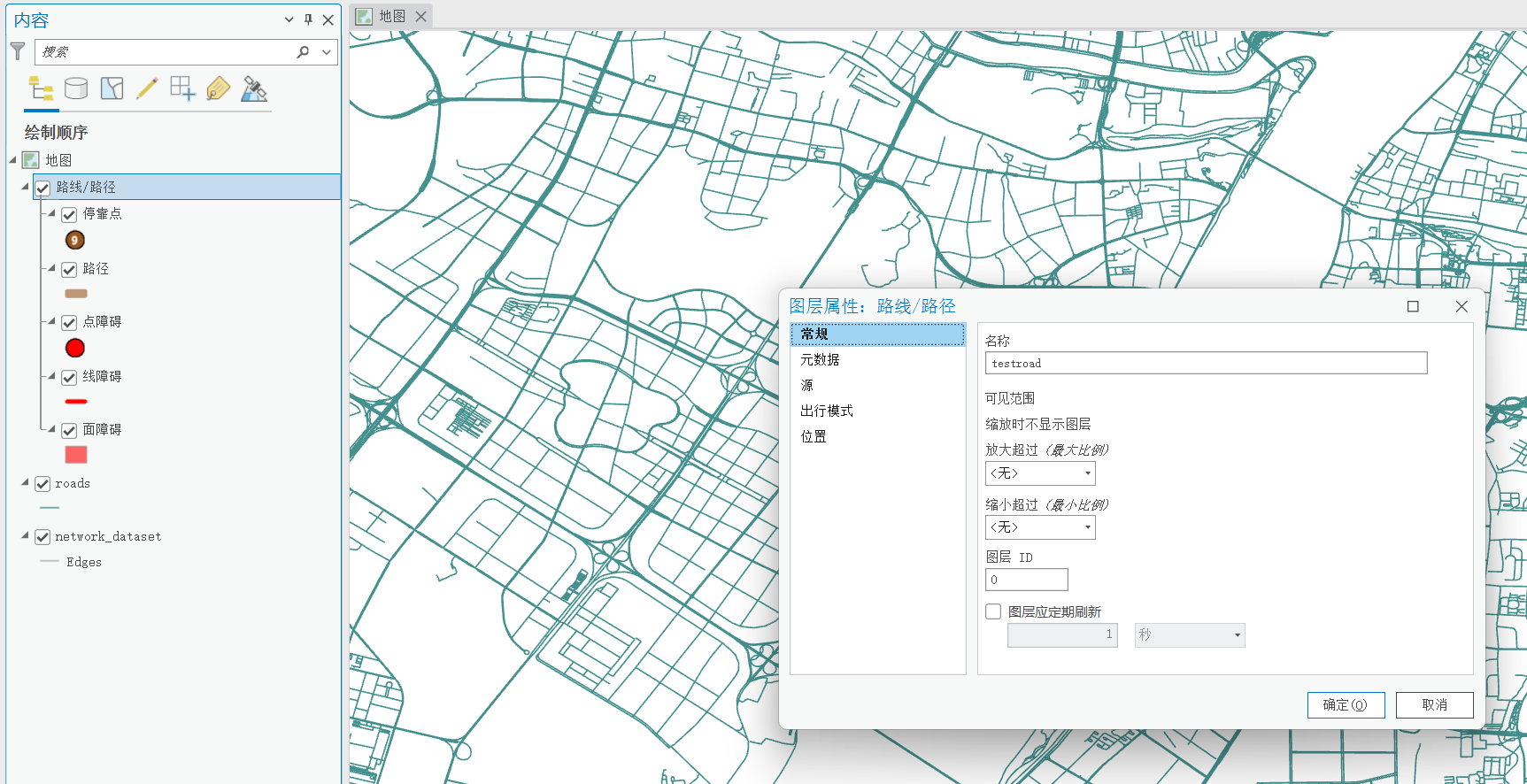
Task: Toggle visibility of 路线/路径 layer
Action: click(42, 188)
